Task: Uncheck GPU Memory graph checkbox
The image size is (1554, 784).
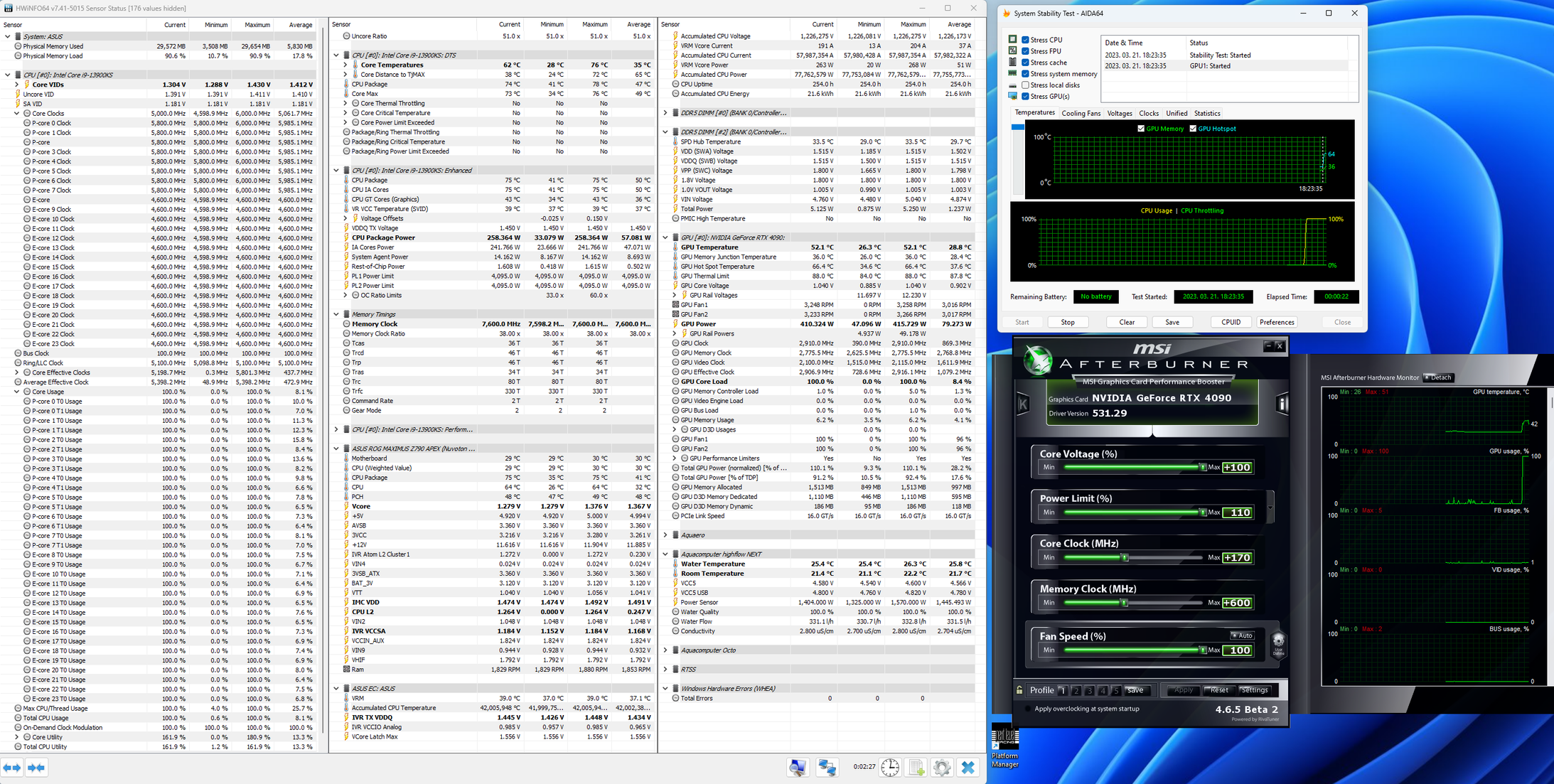Action: (1141, 129)
